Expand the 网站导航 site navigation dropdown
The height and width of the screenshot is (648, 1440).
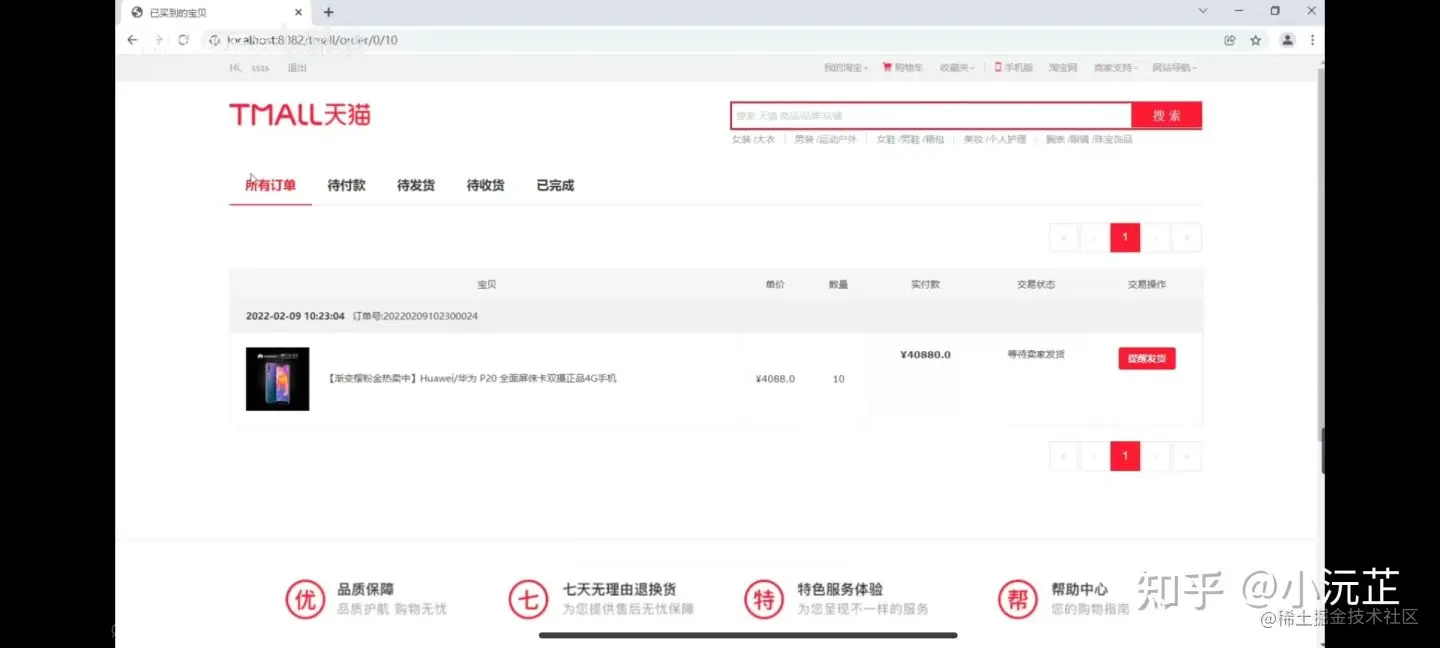pos(1174,68)
